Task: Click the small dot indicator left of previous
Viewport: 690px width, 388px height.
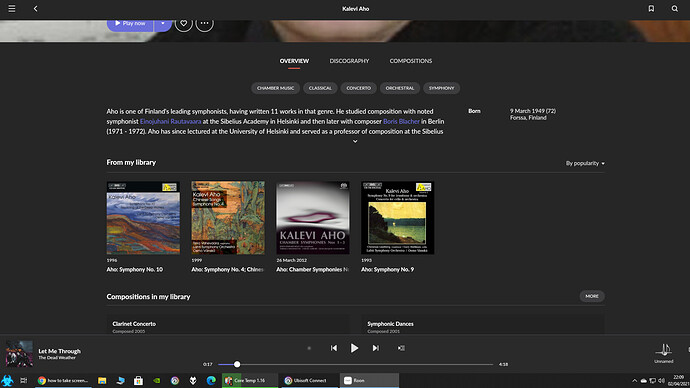Action: (309, 348)
